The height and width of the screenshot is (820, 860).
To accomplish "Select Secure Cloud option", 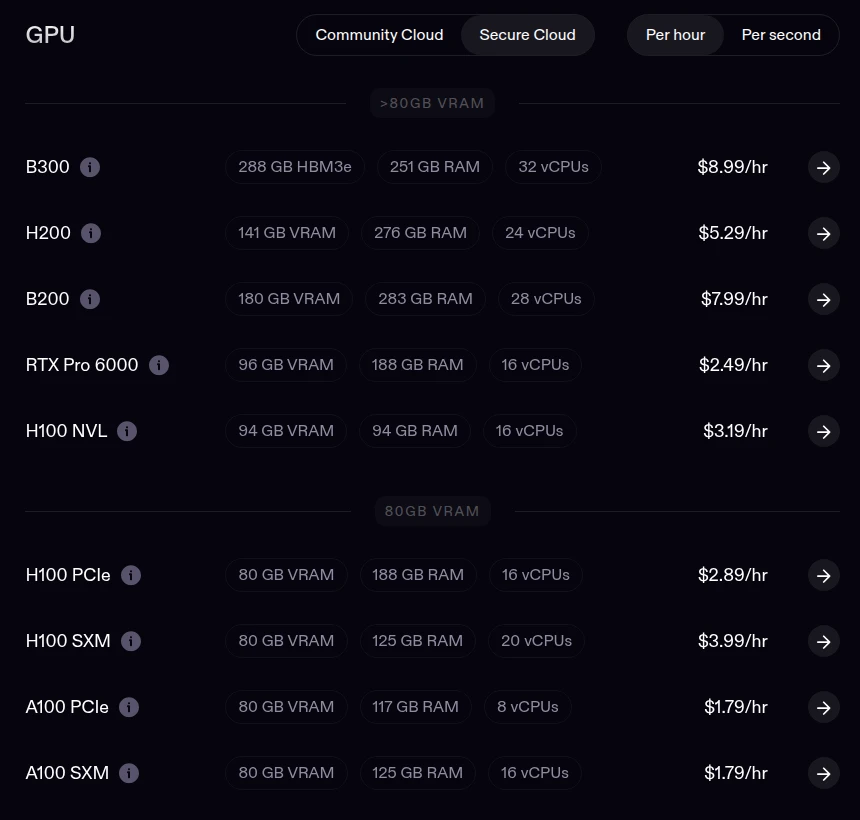I will tap(528, 35).
